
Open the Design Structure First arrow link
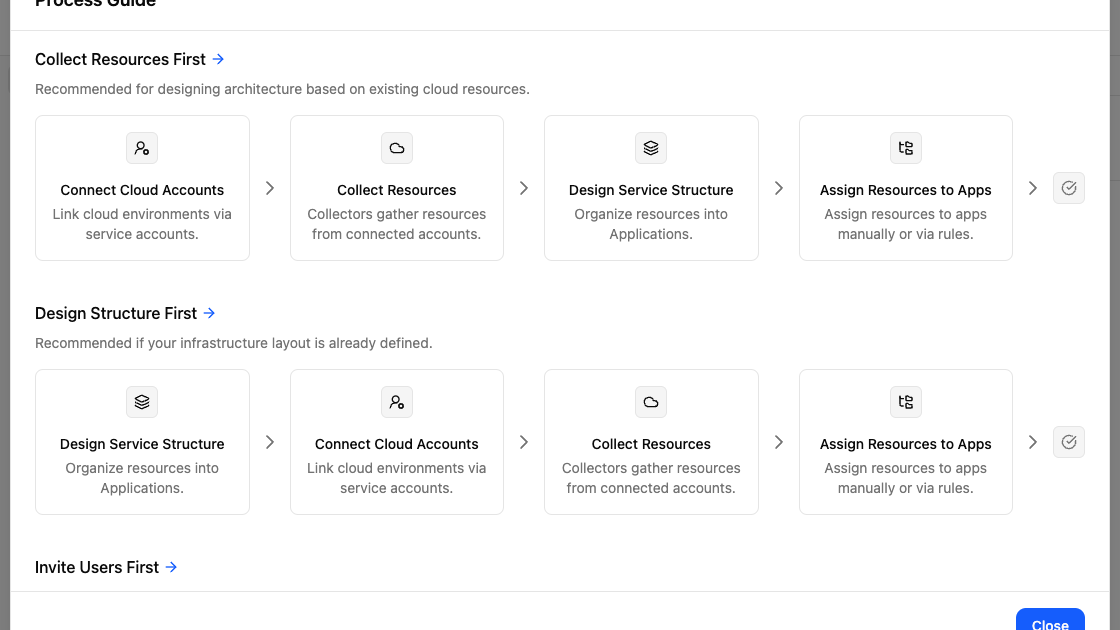click(209, 313)
